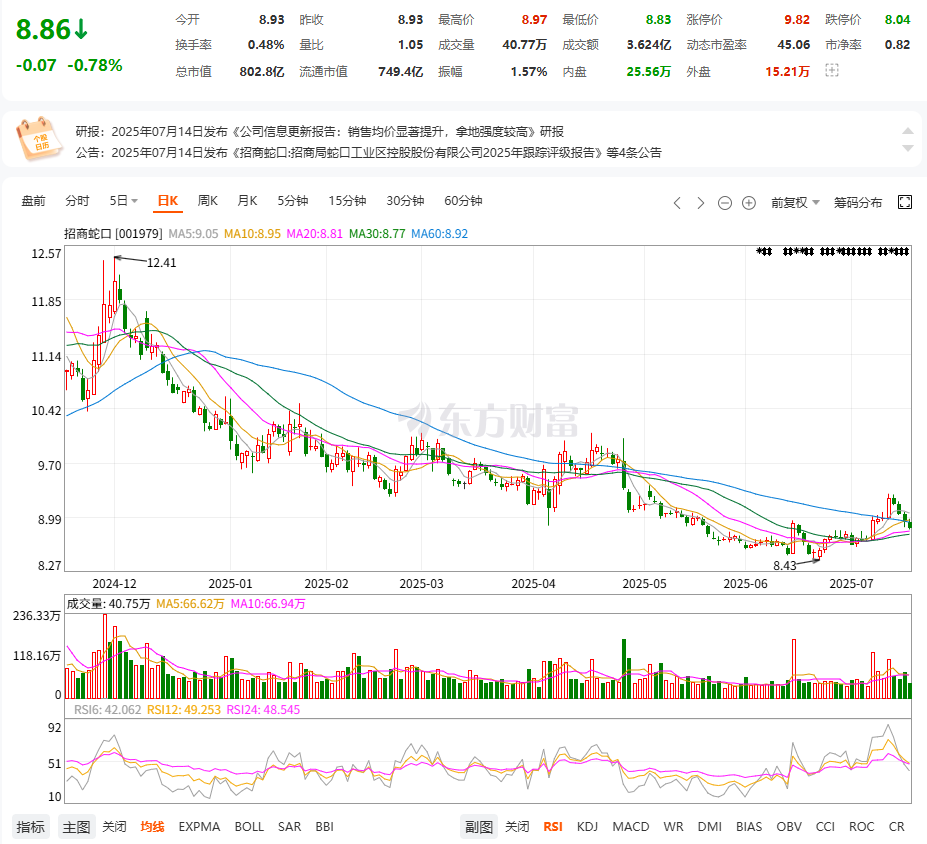Click the 主图 label button
927x844 pixels.
point(77,826)
